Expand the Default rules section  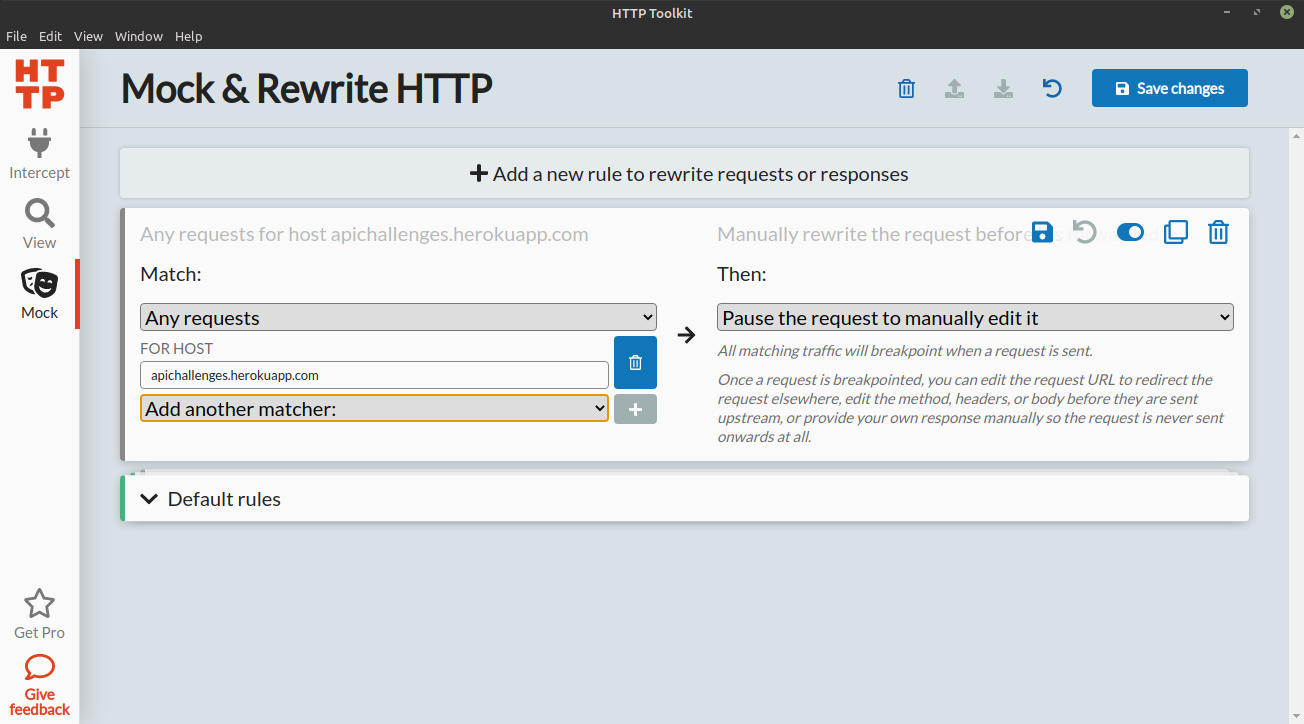[684, 498]
